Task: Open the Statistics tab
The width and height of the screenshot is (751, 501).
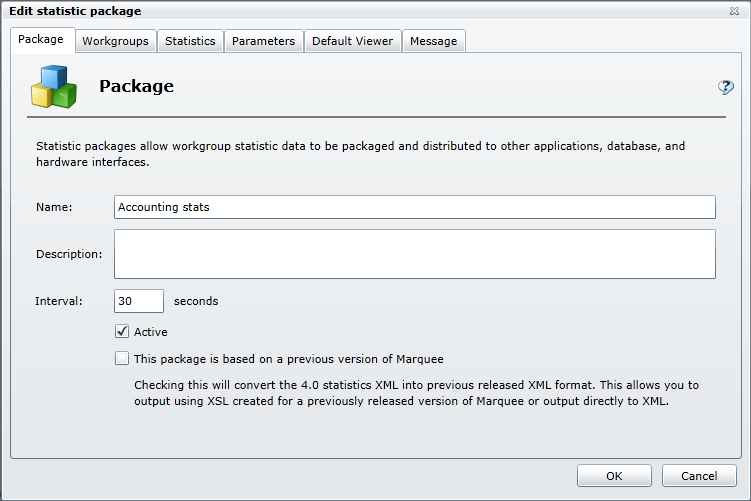Action: coord(190,41)
